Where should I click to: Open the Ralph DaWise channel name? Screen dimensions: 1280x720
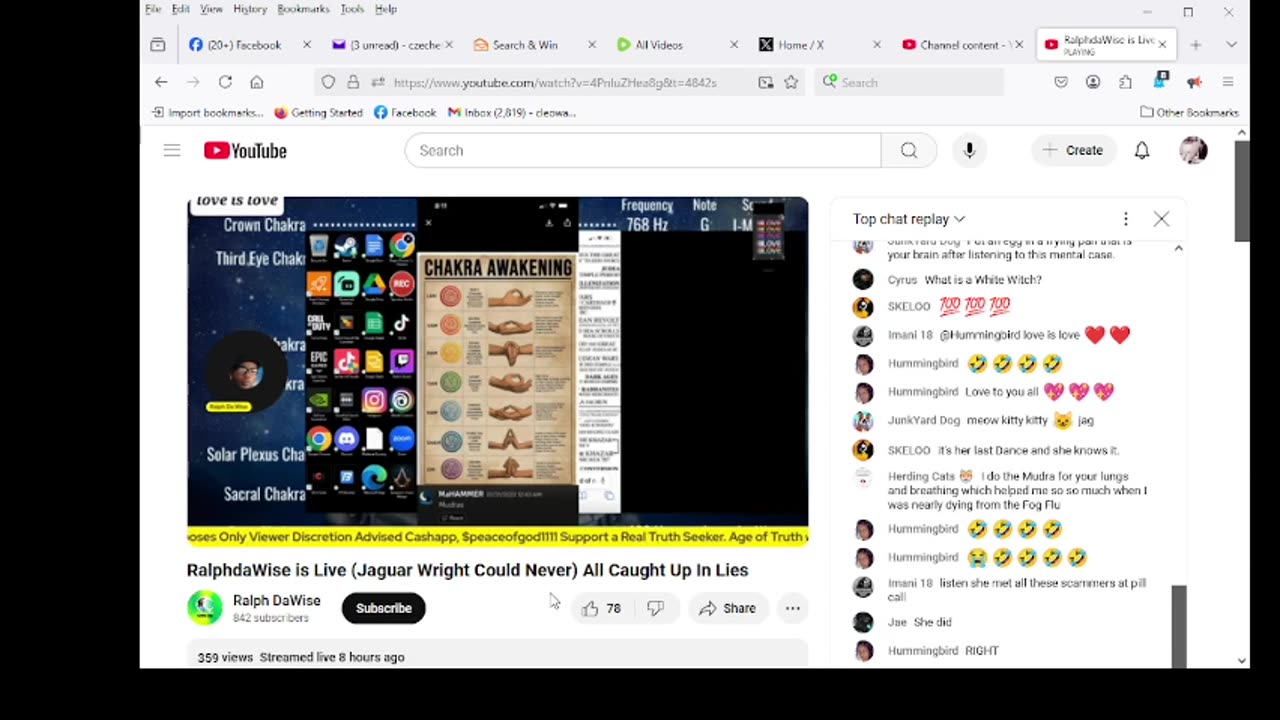[x=277, y=601]
